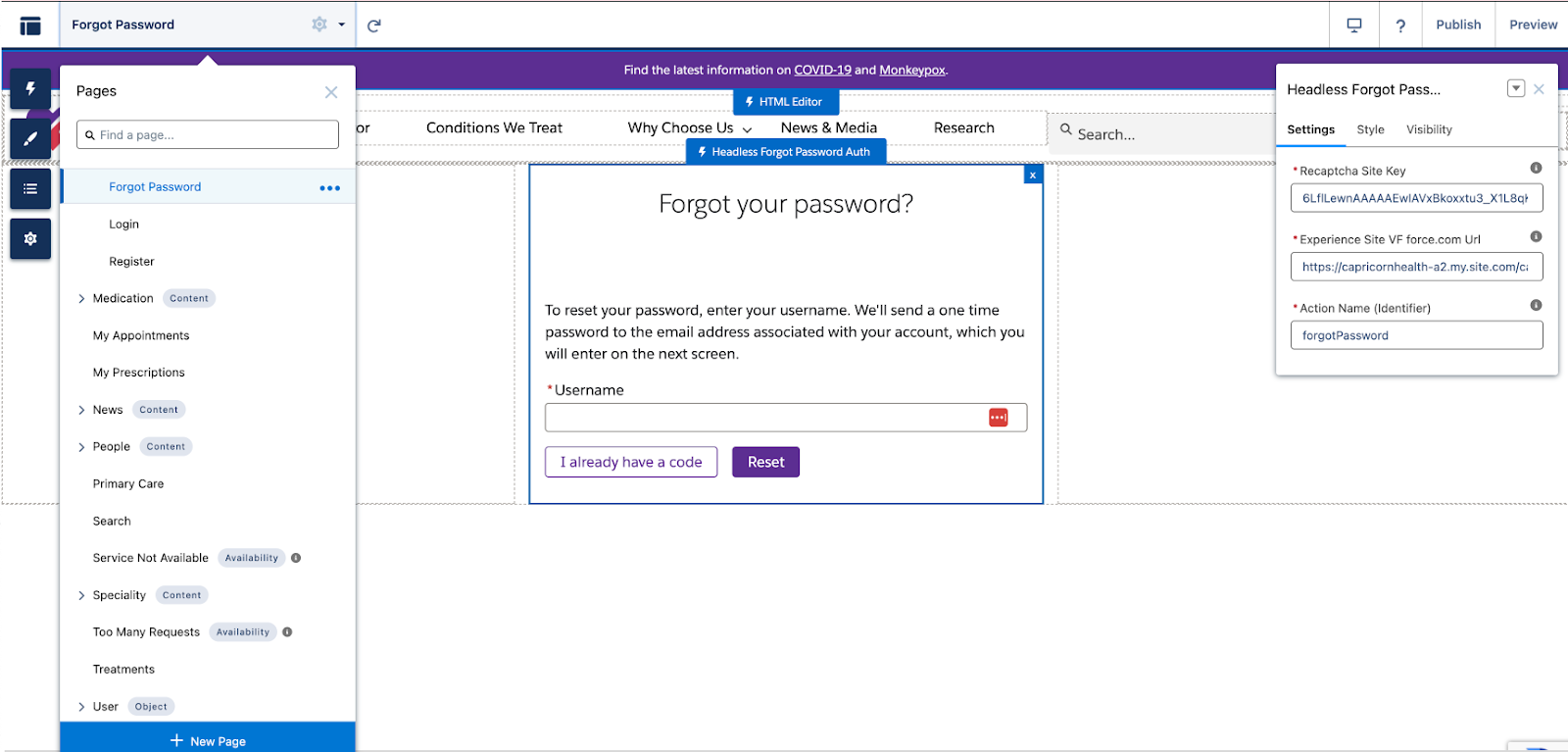
Task: Expand the User object page group
Action: point(81,707)
